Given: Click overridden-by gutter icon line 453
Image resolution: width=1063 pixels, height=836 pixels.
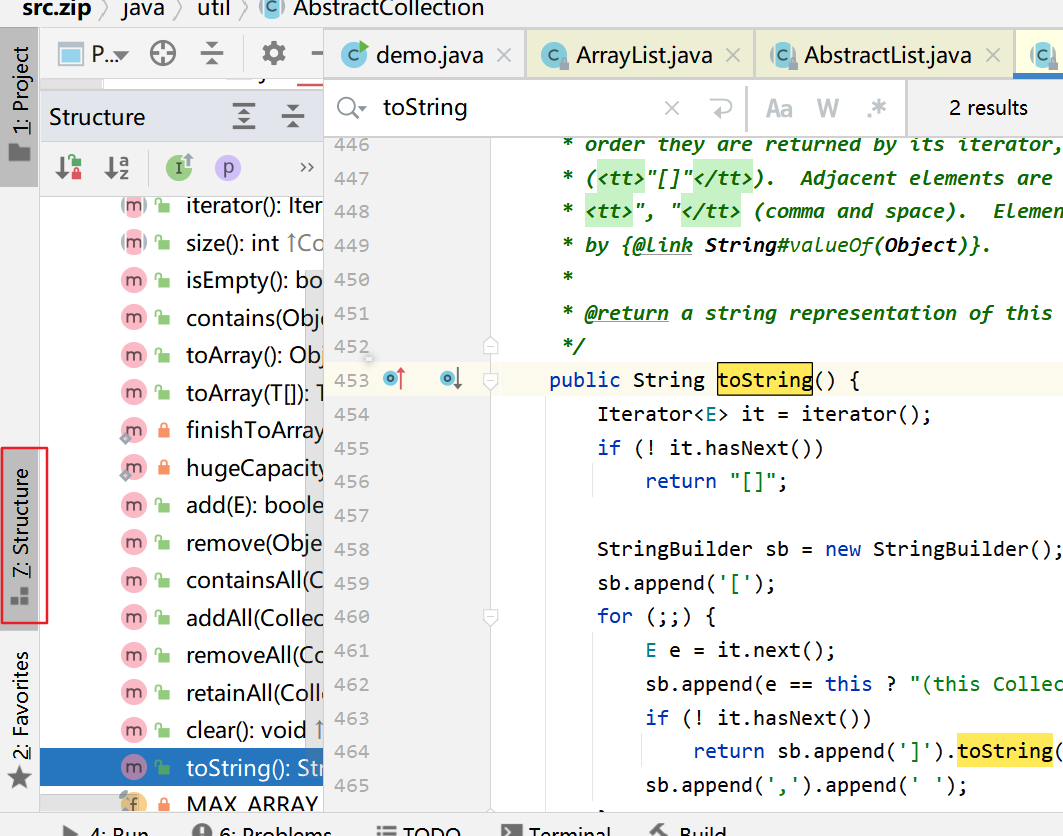Looking at the screenshot, I should 451,378.
